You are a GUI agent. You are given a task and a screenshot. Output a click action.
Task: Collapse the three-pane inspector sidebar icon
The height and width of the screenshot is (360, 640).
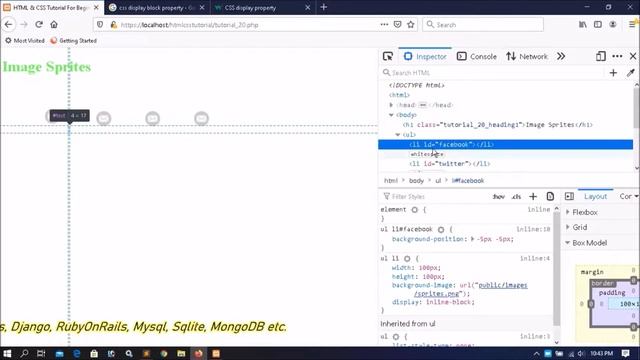coord(569,196)
